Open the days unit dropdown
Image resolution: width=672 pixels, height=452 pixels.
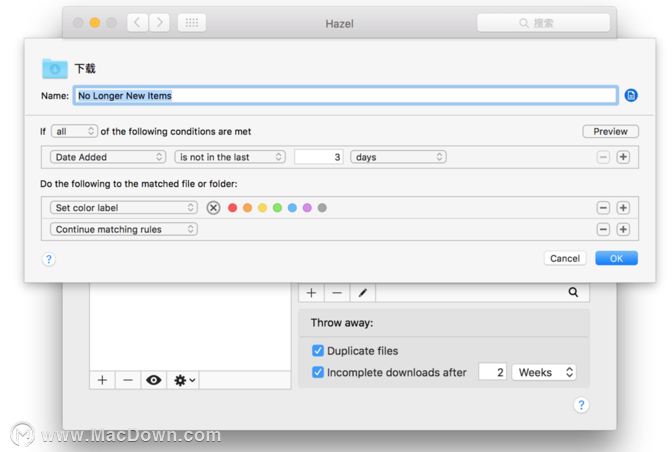tap(398, 157)
